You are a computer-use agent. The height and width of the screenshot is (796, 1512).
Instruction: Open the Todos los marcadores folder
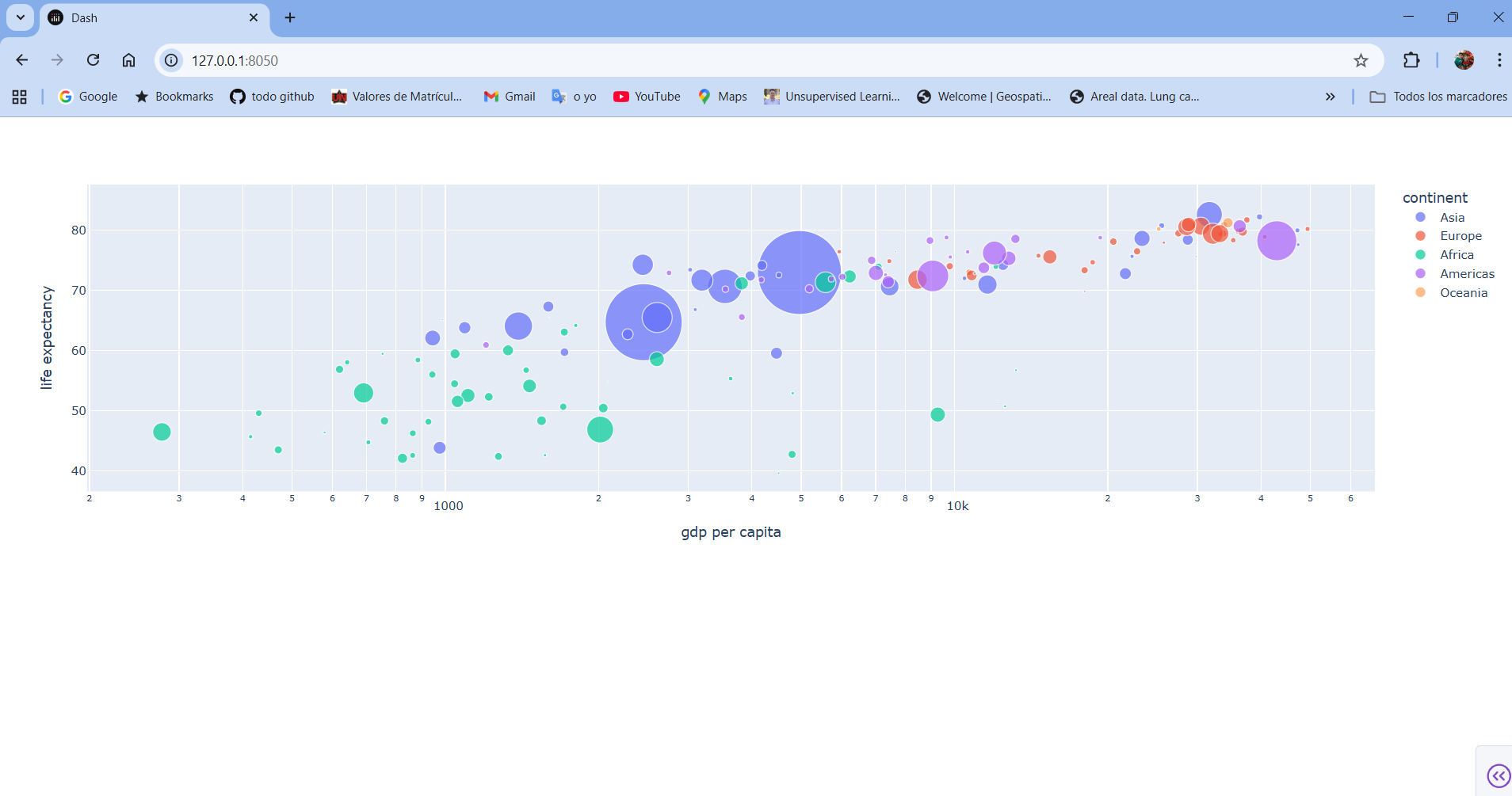point(1438,97)
